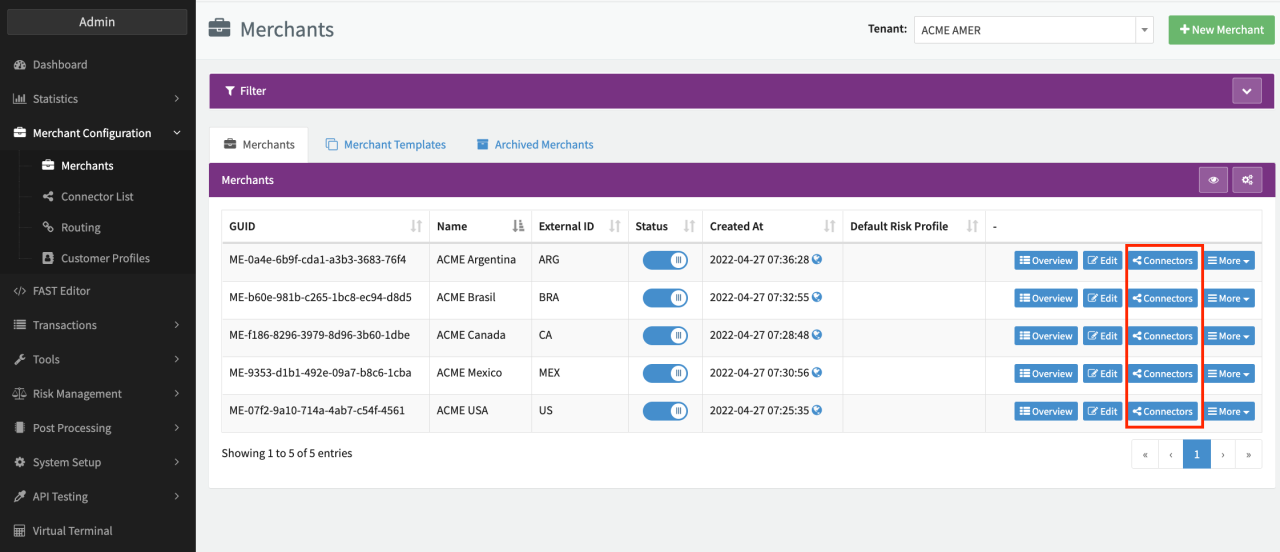Image resolution: width=1280 pixels, height=552 pixels.
Task: Open the Tenant dropdown showing ACME AMER
Action: (x=1033, y=30)
